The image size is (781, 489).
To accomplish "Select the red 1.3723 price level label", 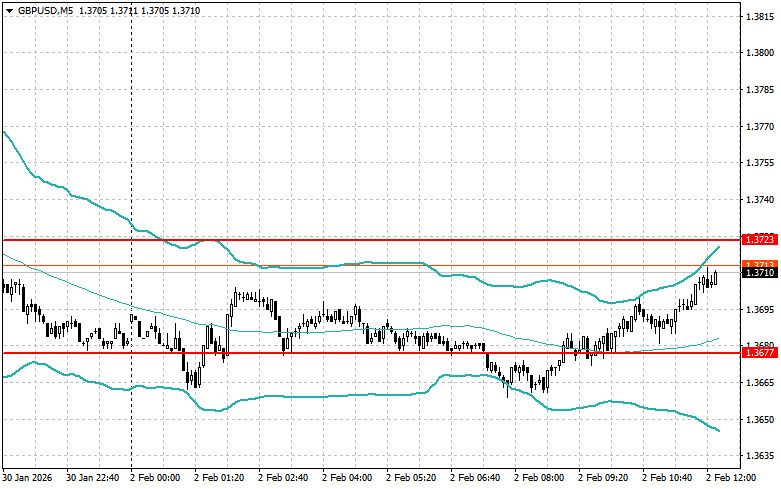I will click(760, 240).
